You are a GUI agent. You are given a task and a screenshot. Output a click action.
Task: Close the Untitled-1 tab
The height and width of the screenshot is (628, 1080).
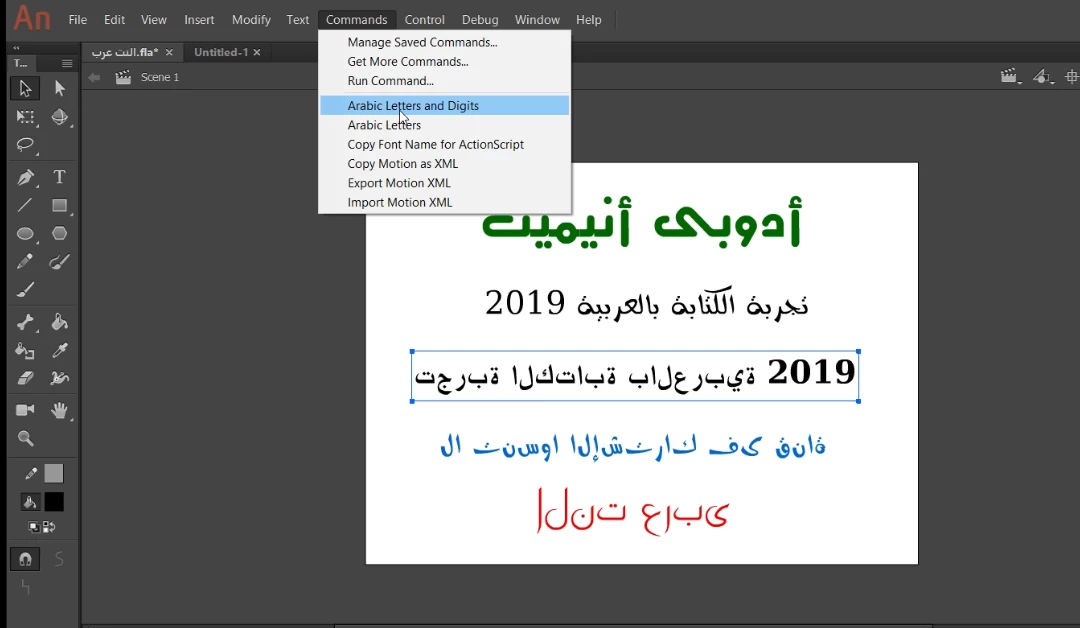click(x=257, y=52)
